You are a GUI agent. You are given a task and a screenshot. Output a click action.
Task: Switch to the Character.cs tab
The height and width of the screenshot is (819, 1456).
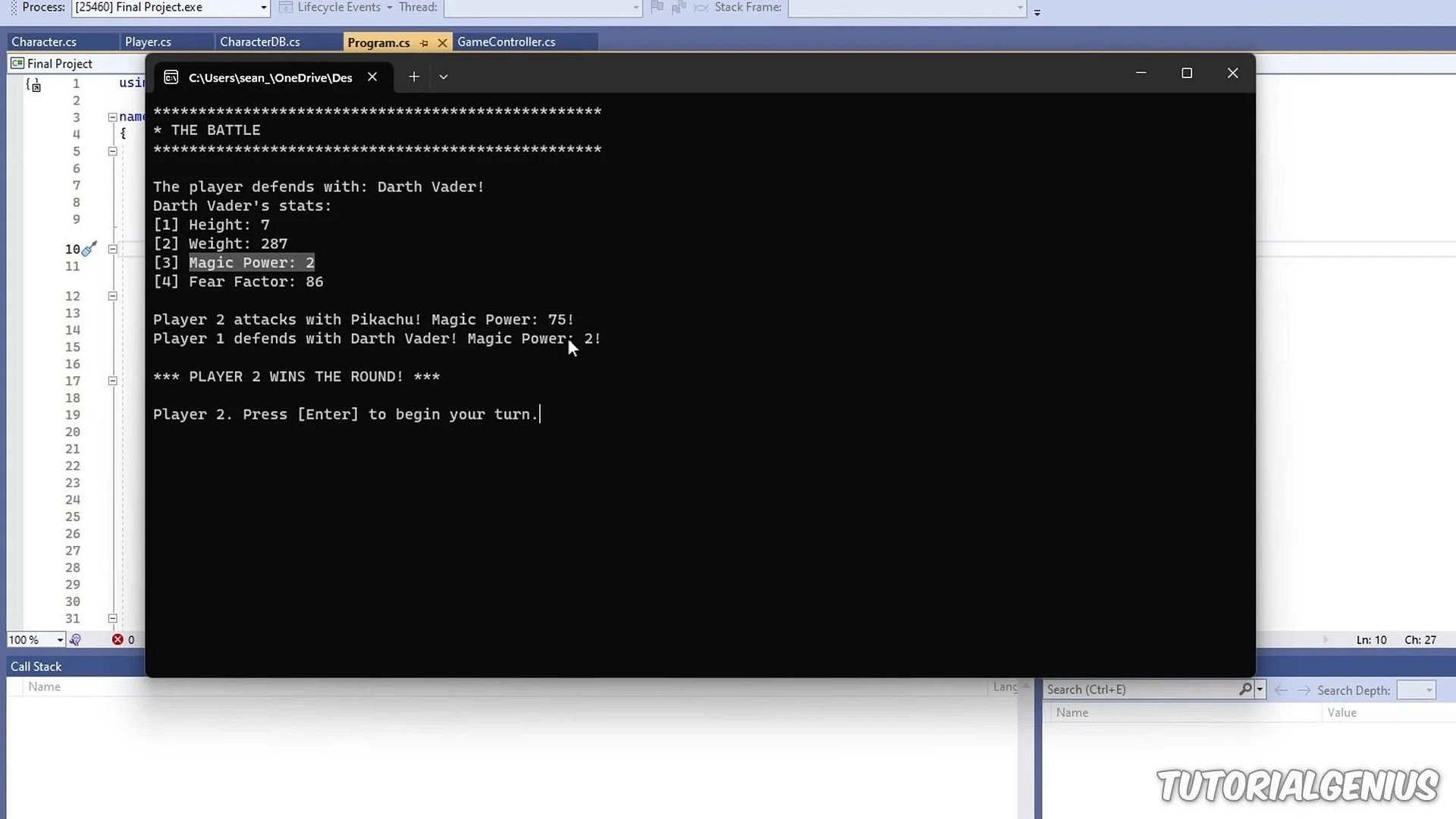pos(44,42)
